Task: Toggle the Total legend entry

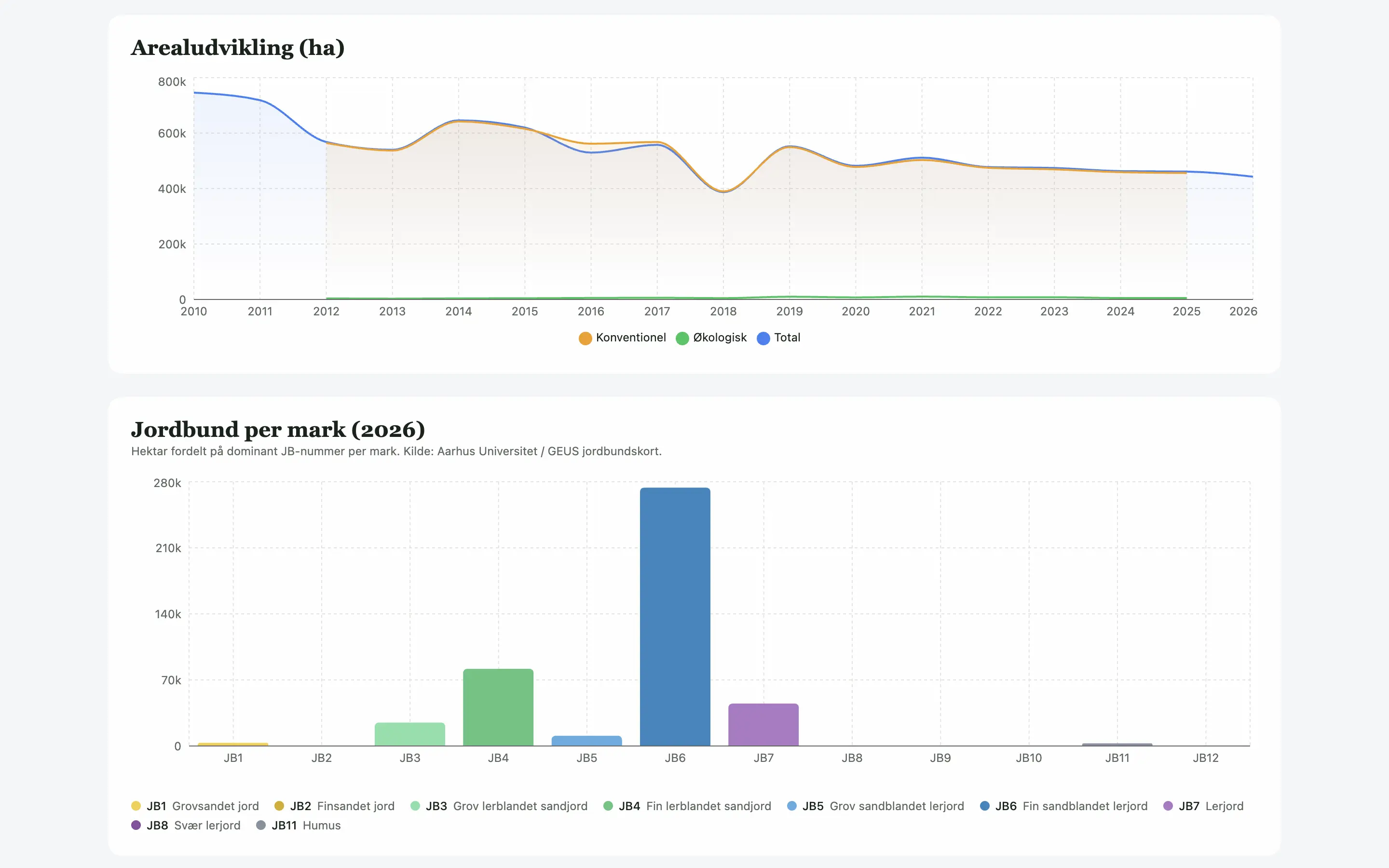Action: tap(778, 338)
